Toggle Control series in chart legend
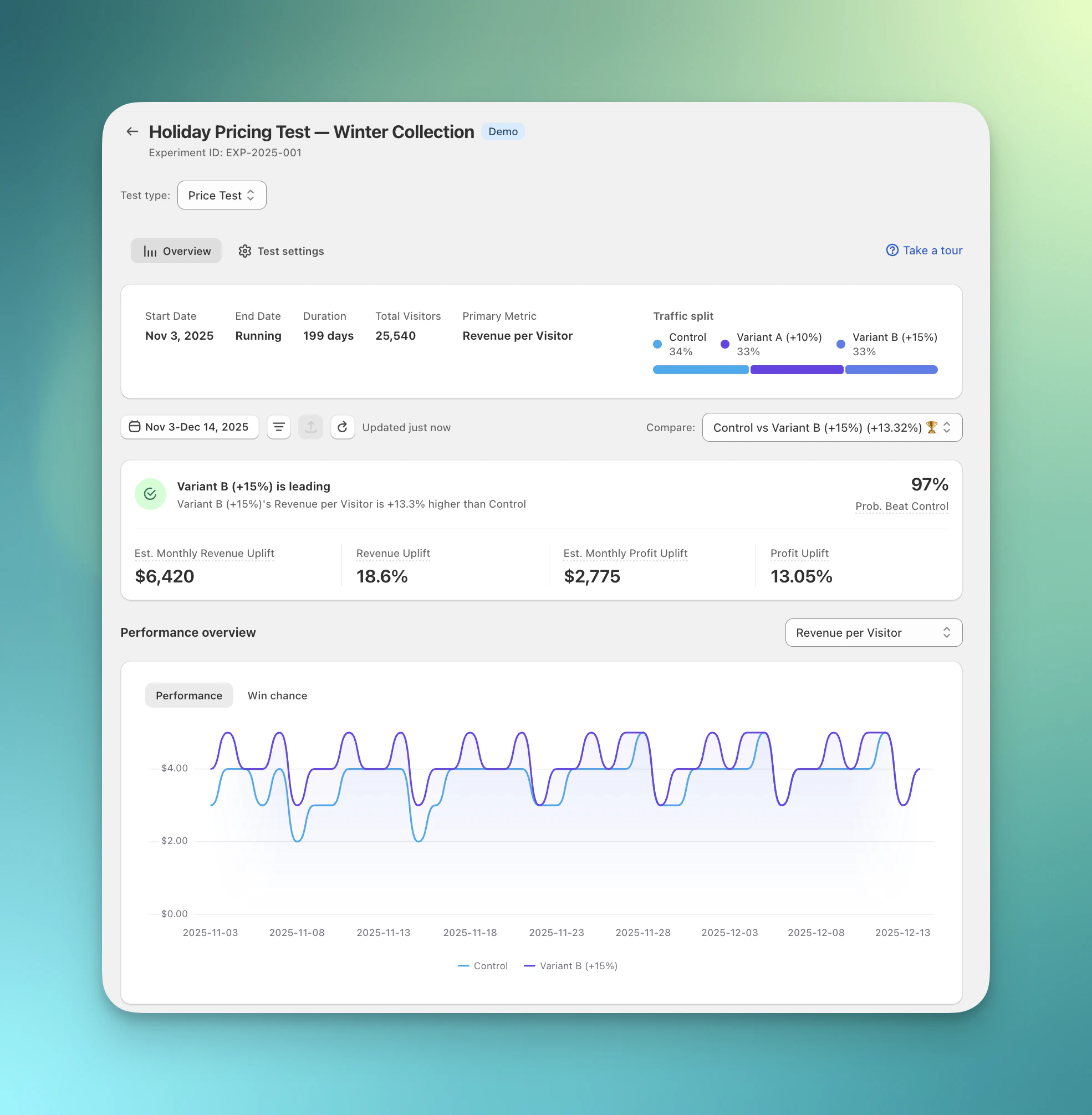1092x1115 pixels. pyautogui.click(x=483, y=966)
